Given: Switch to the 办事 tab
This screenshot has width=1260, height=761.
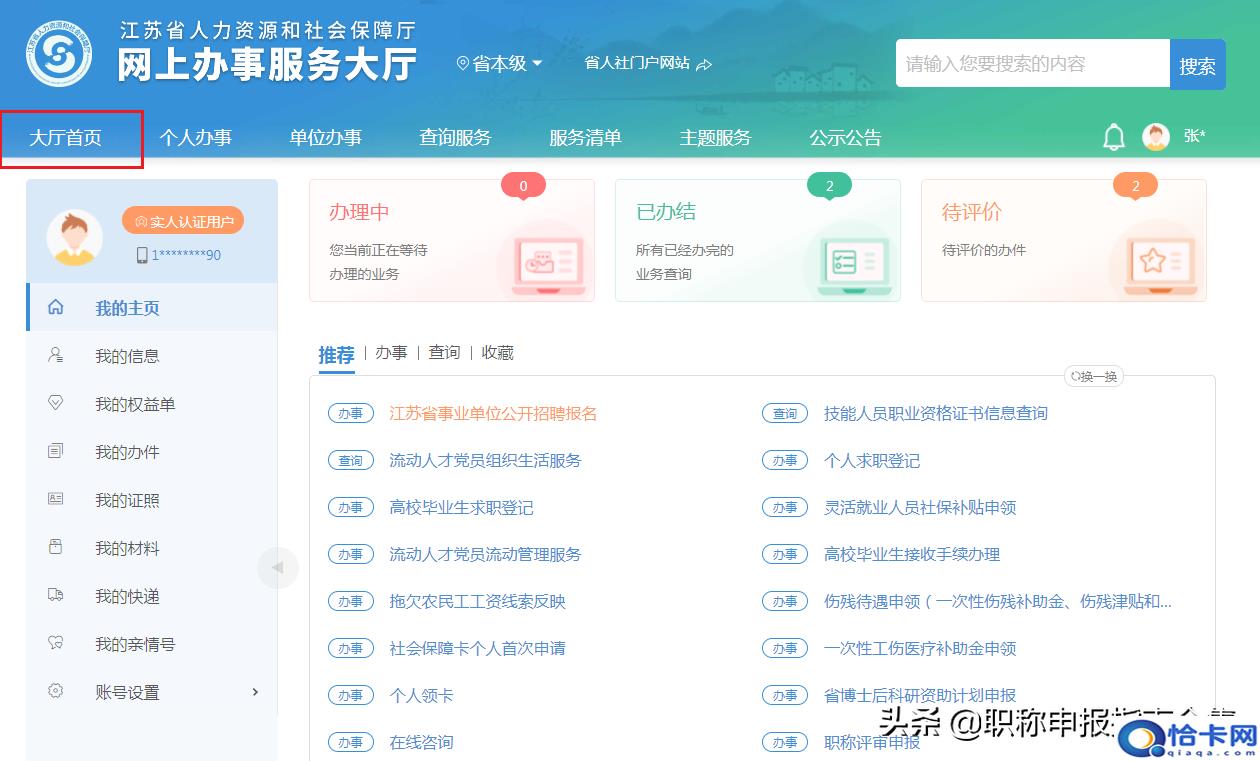Looking at the screenshot, I should (x=391, y=353).
